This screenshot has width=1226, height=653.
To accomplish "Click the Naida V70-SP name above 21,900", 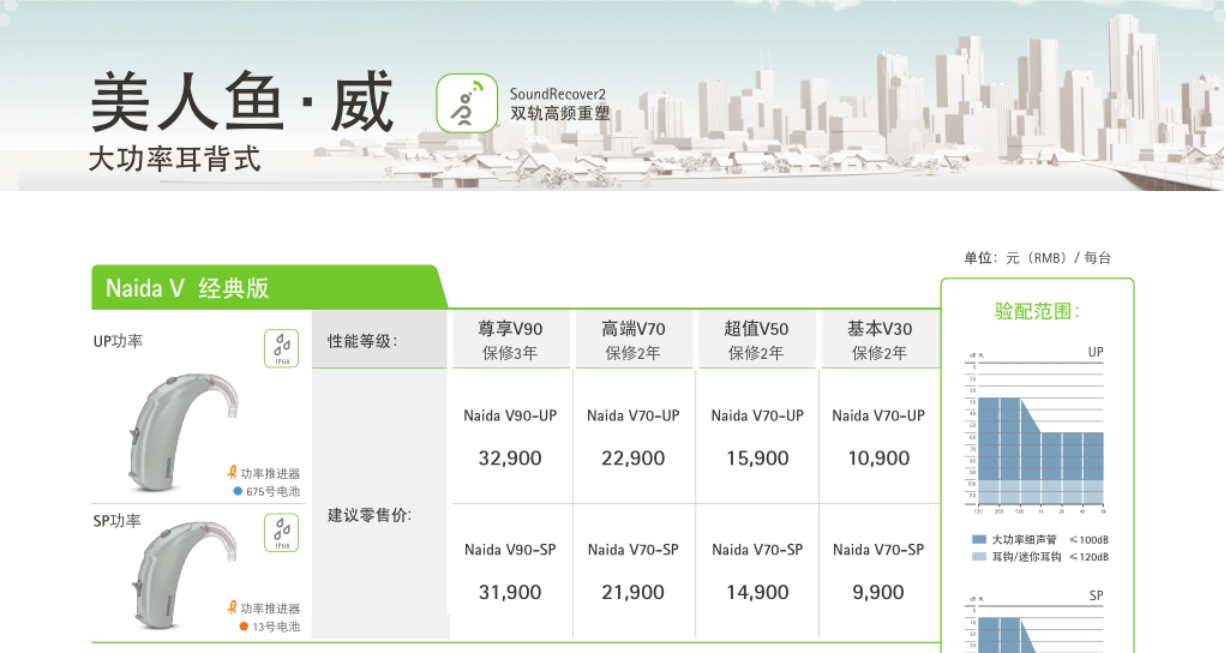I will [633, 549].
